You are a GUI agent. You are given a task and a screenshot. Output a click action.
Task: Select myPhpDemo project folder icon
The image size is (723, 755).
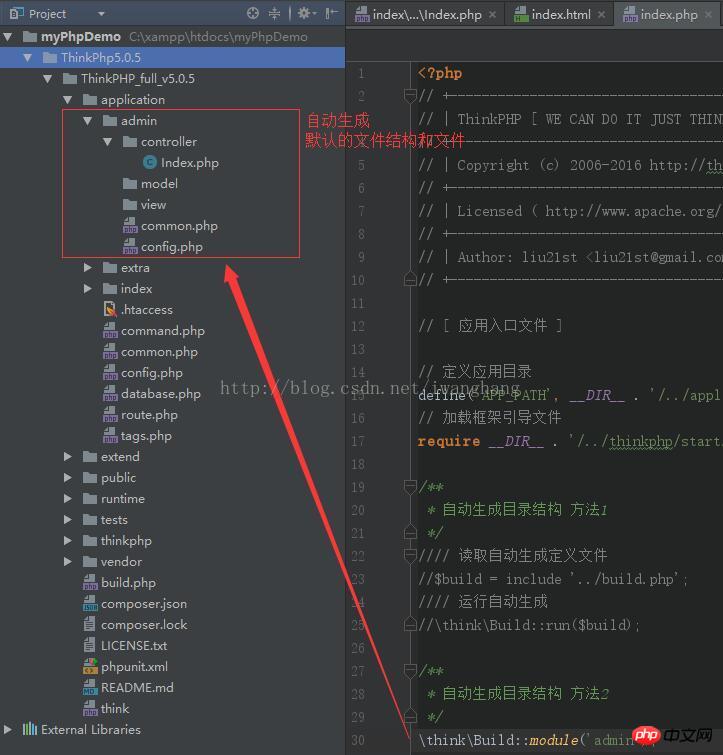[x=30, y=37]
